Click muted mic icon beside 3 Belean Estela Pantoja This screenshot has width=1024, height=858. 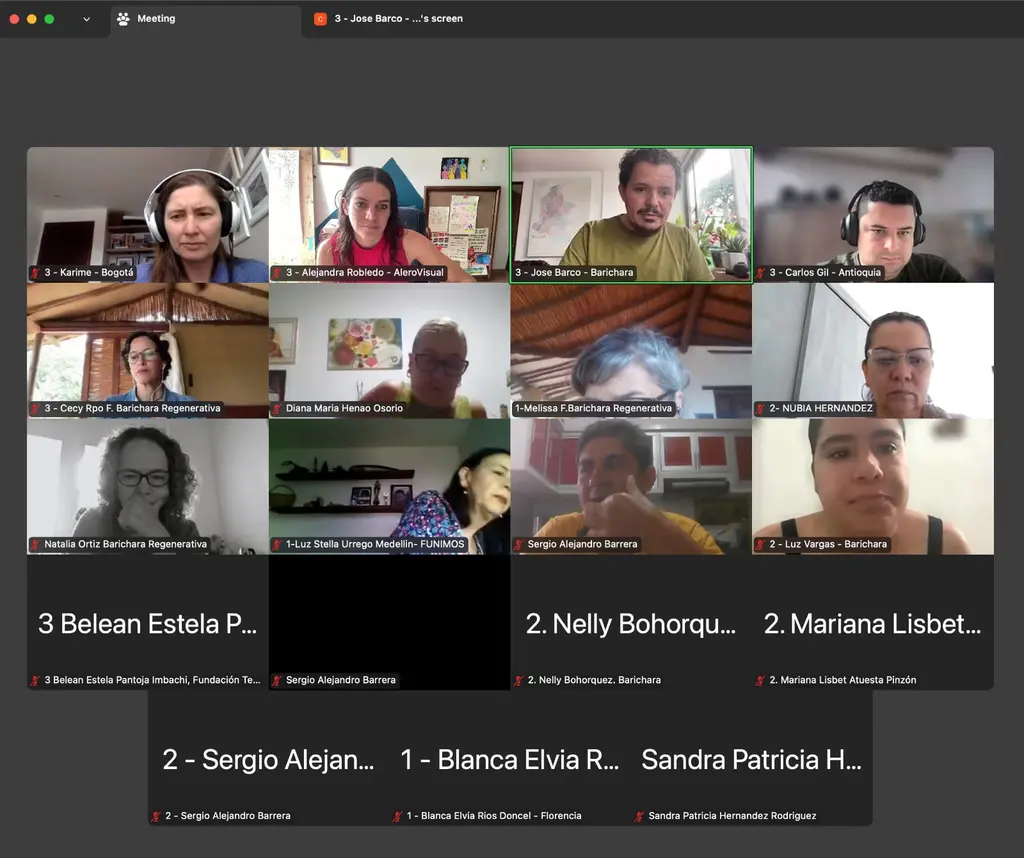click(x=36, y=680)
